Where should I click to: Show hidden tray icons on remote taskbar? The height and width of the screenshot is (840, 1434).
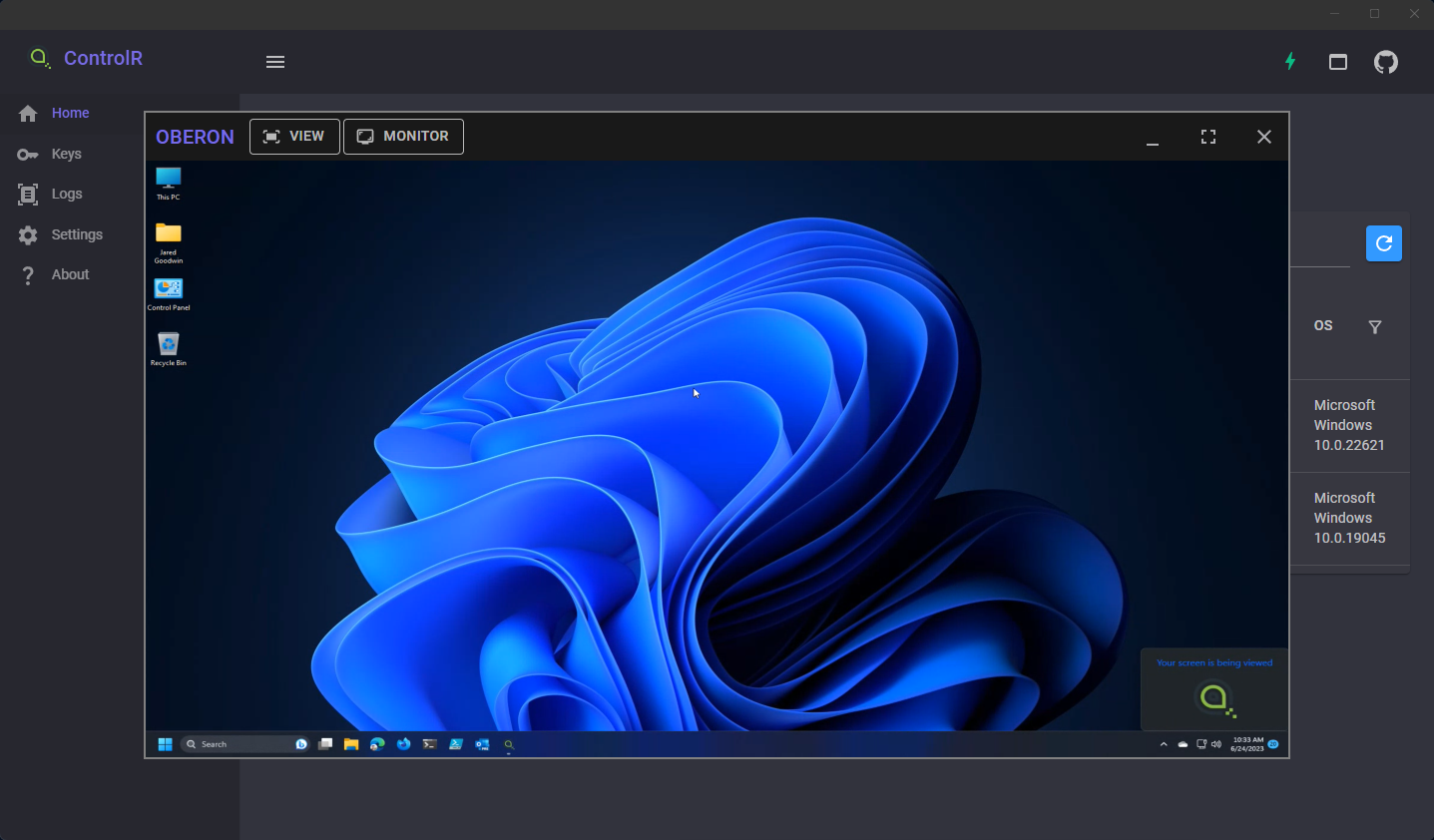coord(1164,744)
